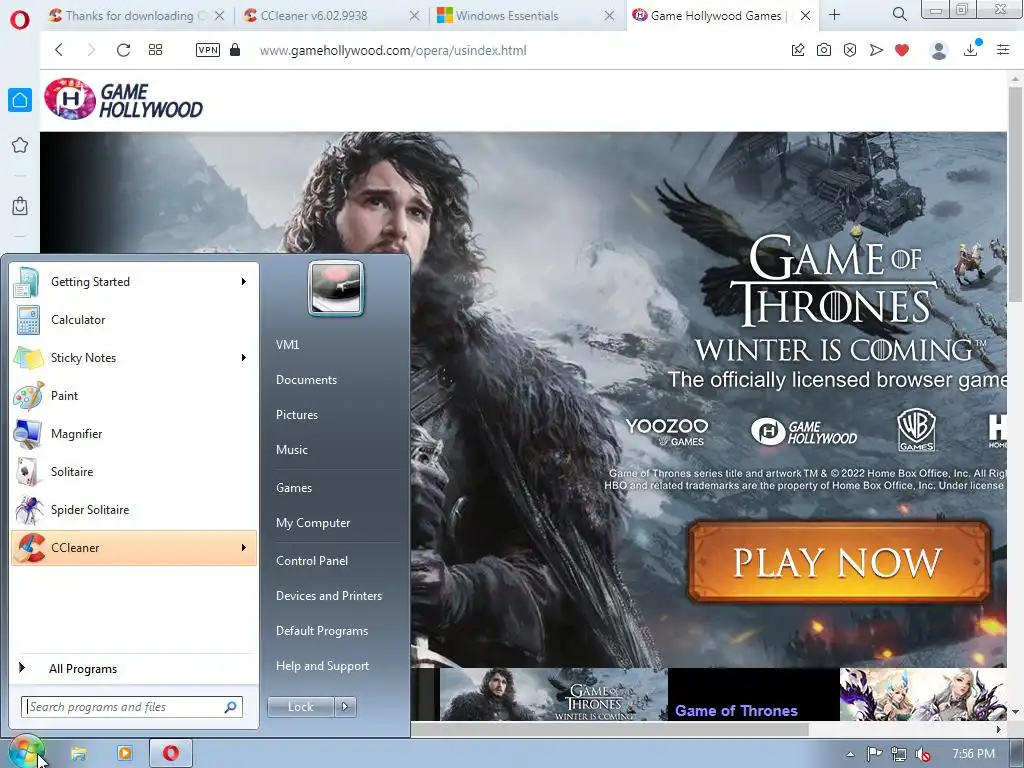Screen dimensions: 1024x768
Task: Open the sidebar Shopping bag icon
Action: pyautogui.click(x=20, y=206)
